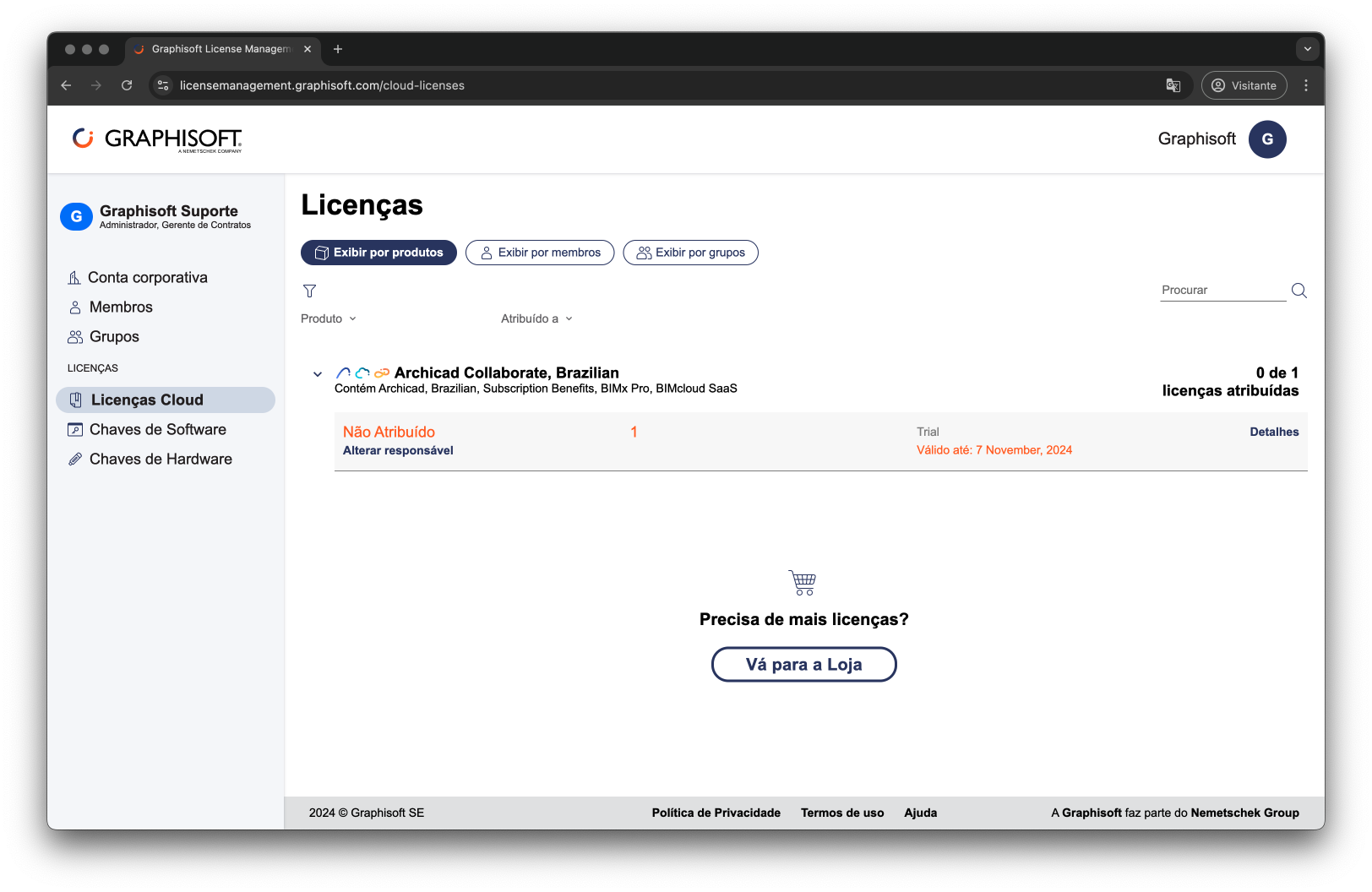The image size is (1372, 892).
Task: Select Licenças Cloud in sidebar
Action: click(x=166, y=400)
